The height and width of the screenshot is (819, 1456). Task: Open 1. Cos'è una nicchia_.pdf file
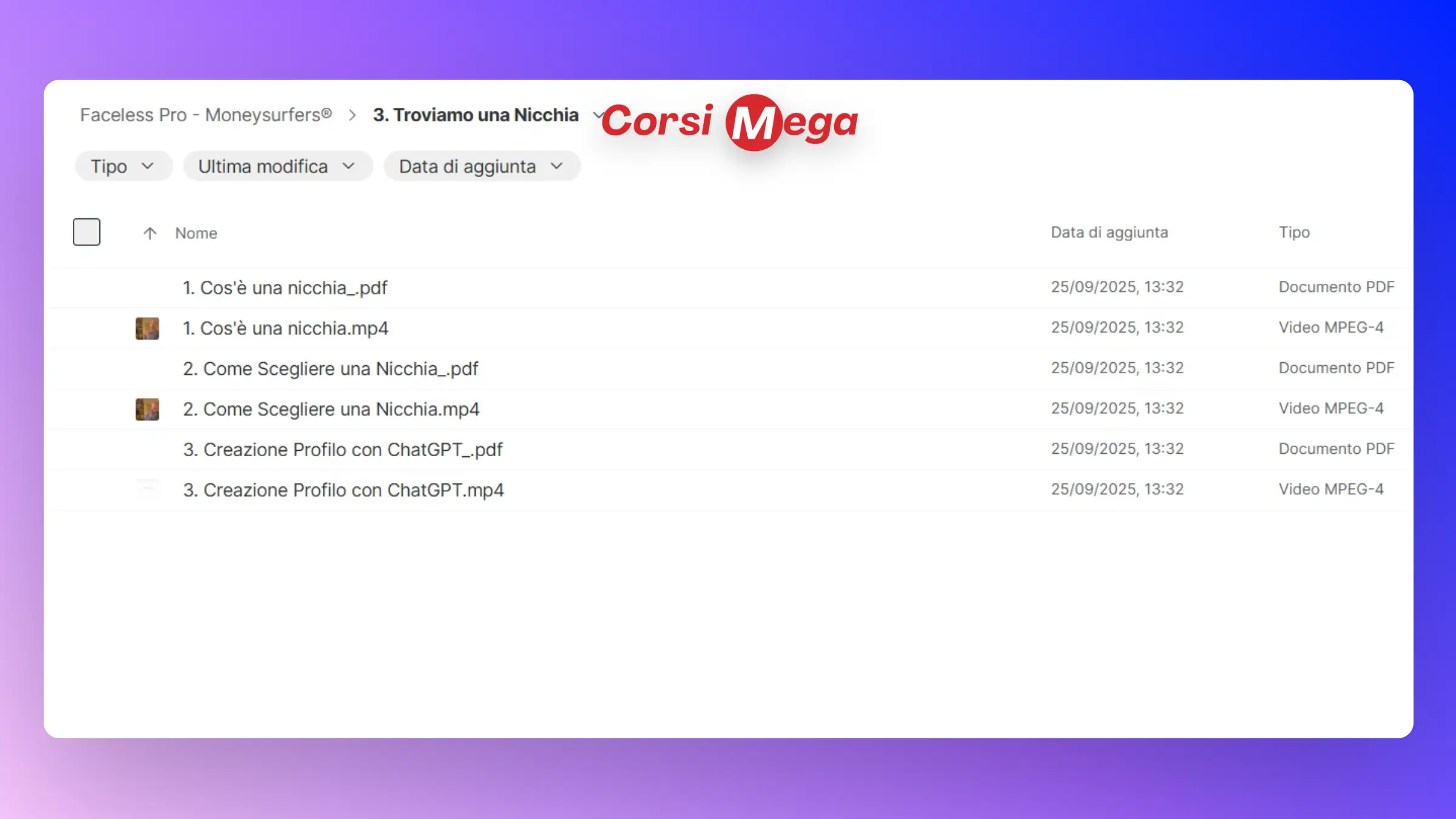[x=285, y=288]
